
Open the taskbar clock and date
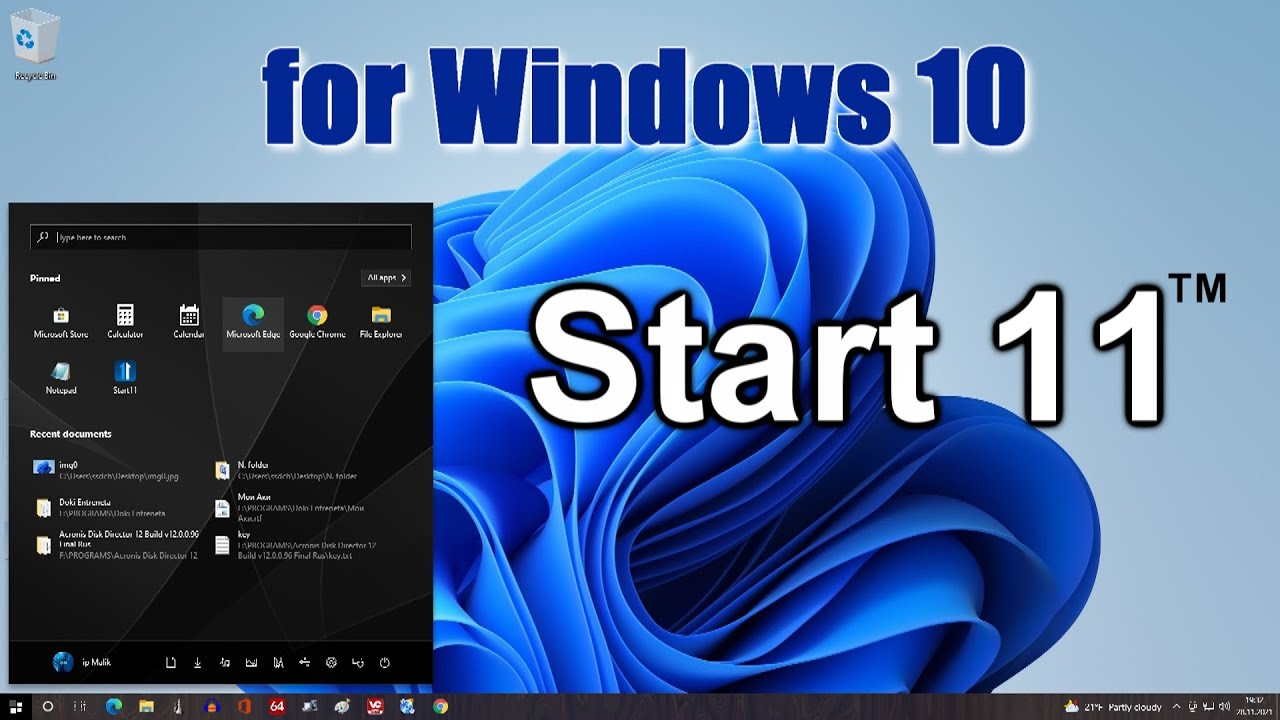1255,707
